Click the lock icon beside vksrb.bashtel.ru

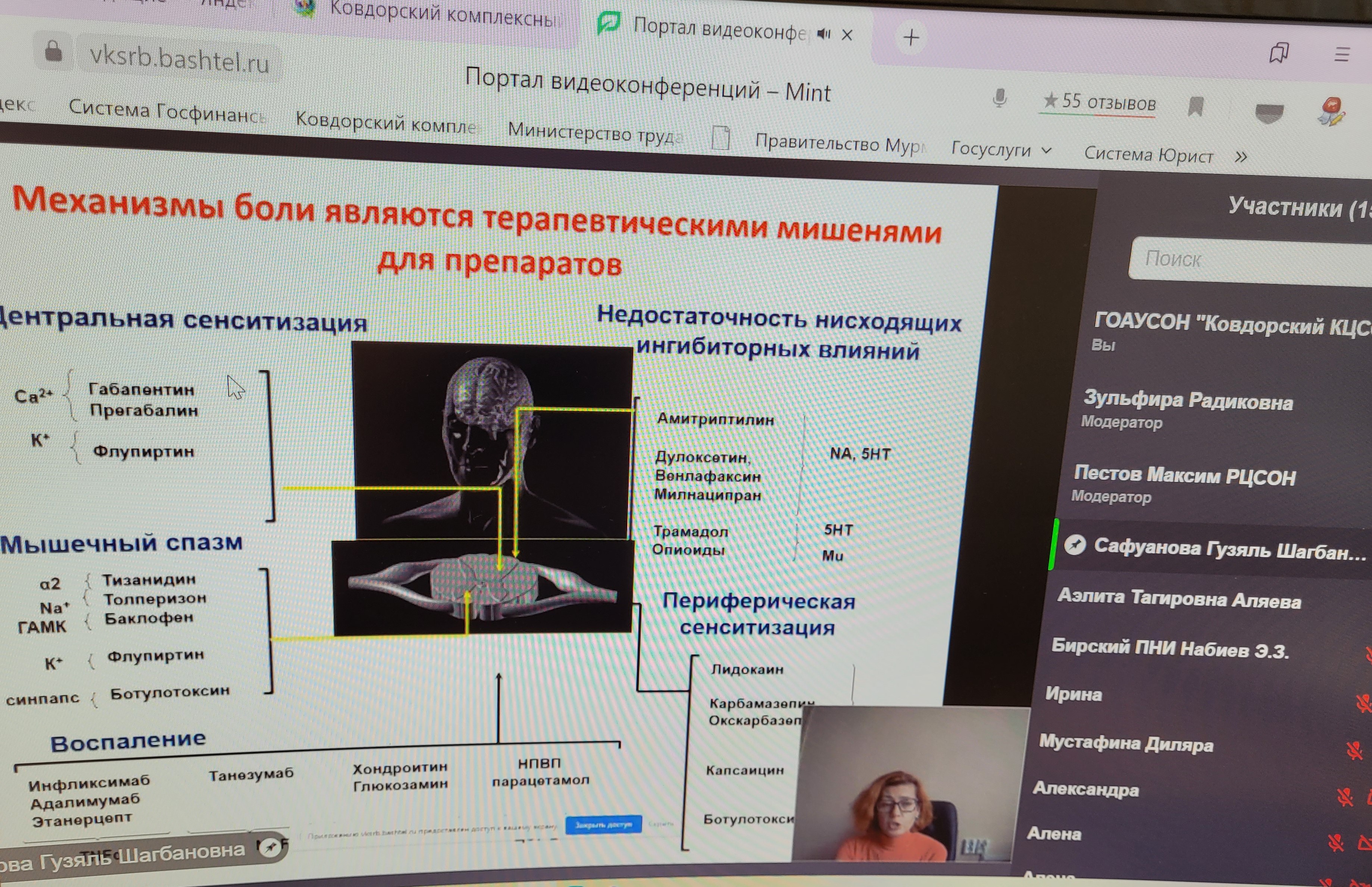click(x=54, y=51)
